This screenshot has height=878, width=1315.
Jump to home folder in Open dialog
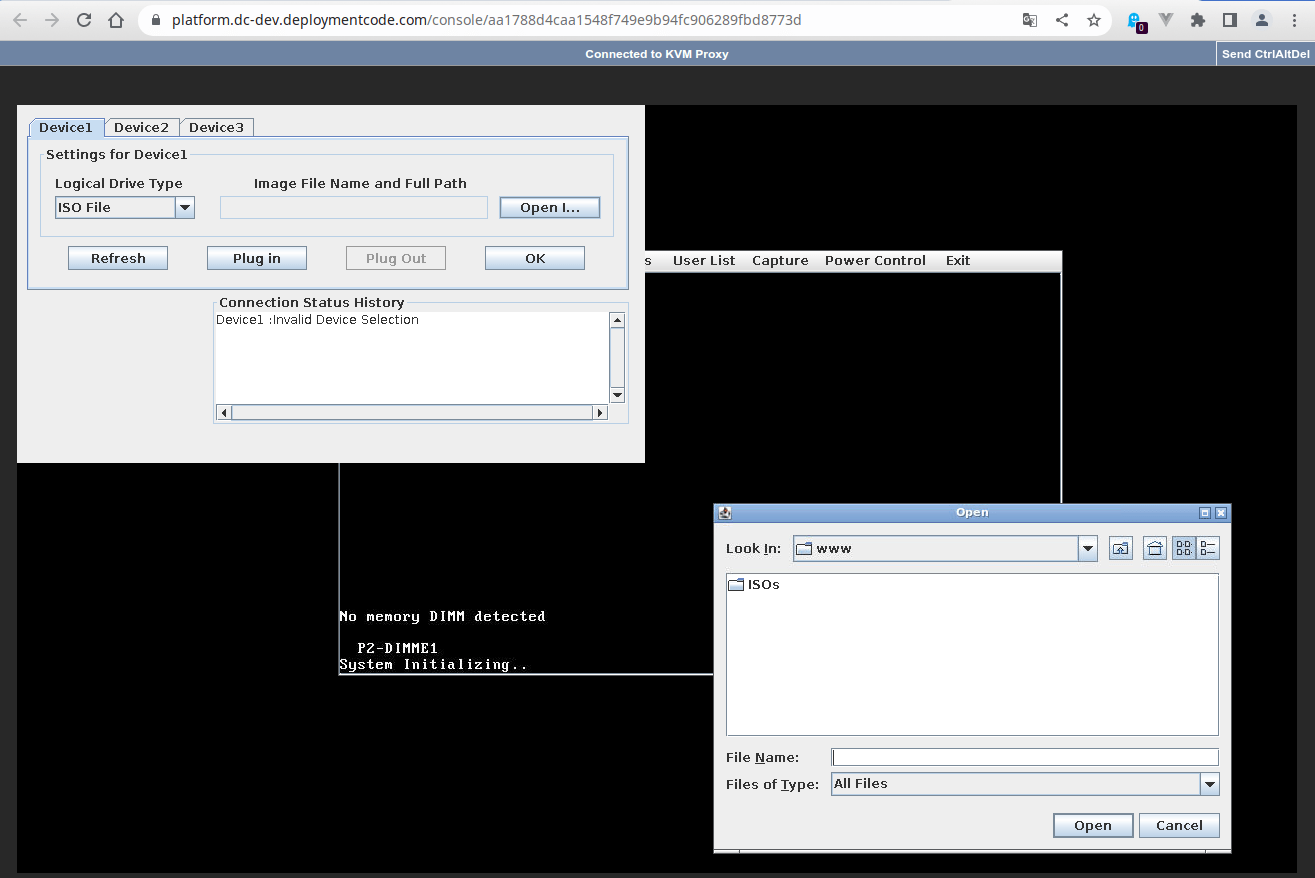pyautogui.click(x=1155, y=548)
